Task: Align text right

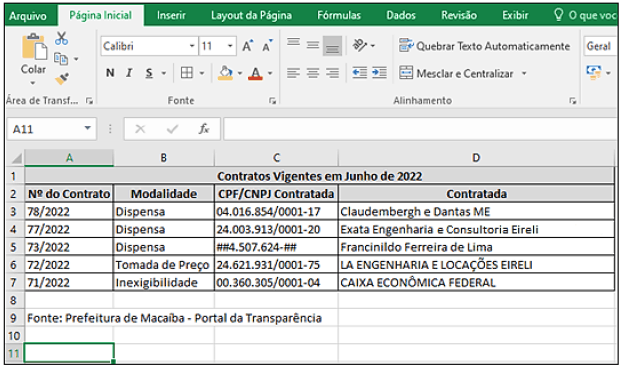Action: point(332,73)
